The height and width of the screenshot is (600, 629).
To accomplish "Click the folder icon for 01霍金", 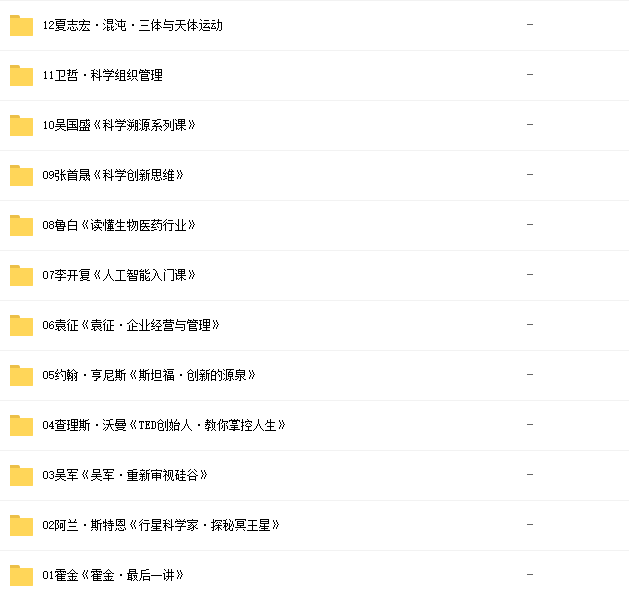I will click(21, 575).
